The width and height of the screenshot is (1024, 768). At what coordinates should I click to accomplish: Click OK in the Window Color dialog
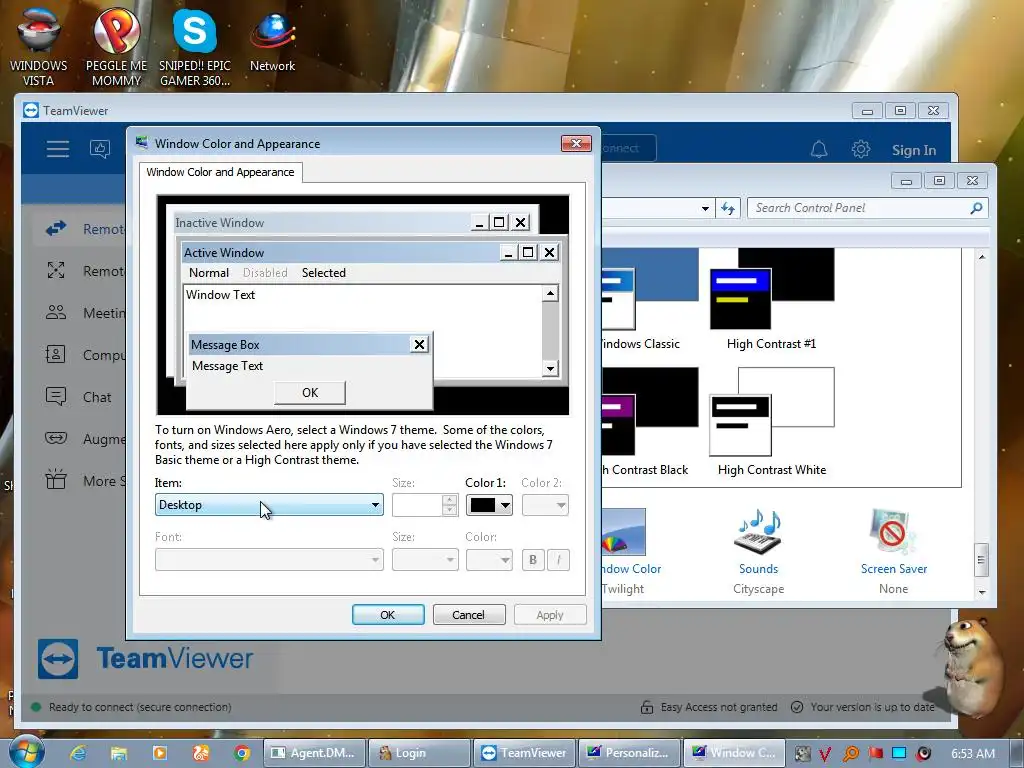[x=388, y=615]
